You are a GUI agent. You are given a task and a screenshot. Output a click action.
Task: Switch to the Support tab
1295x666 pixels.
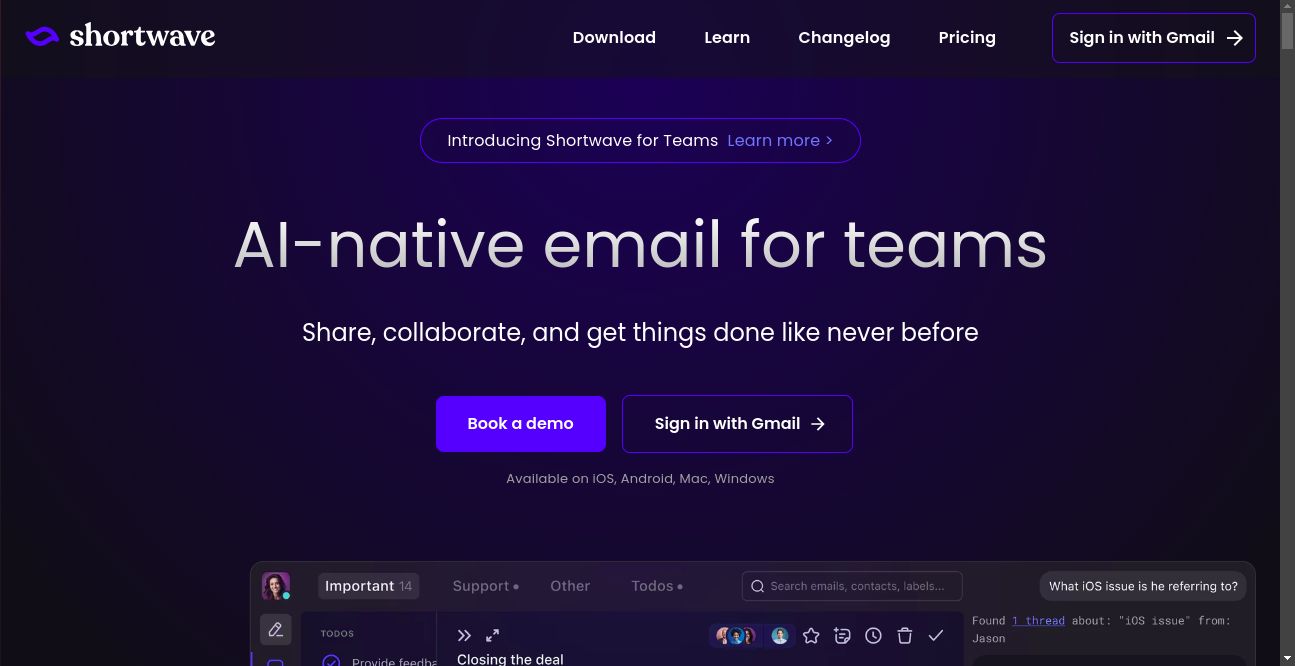coord(485,586)
